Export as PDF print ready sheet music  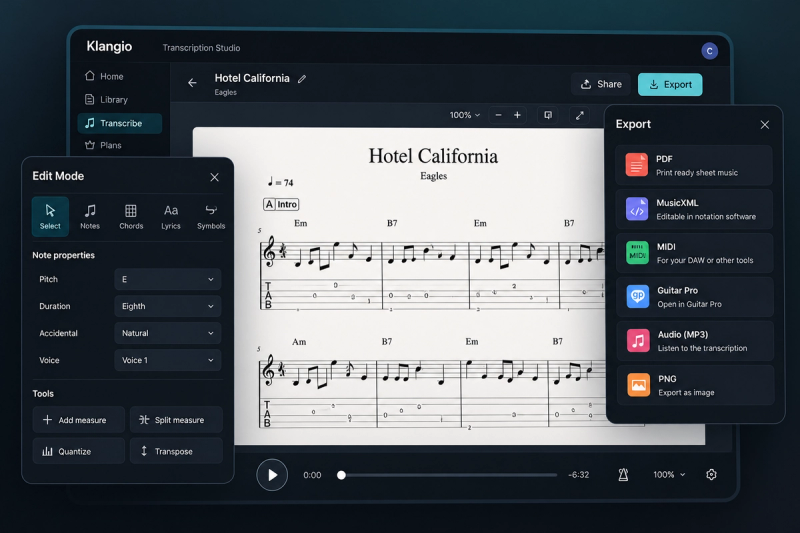(x=694, y=165)
